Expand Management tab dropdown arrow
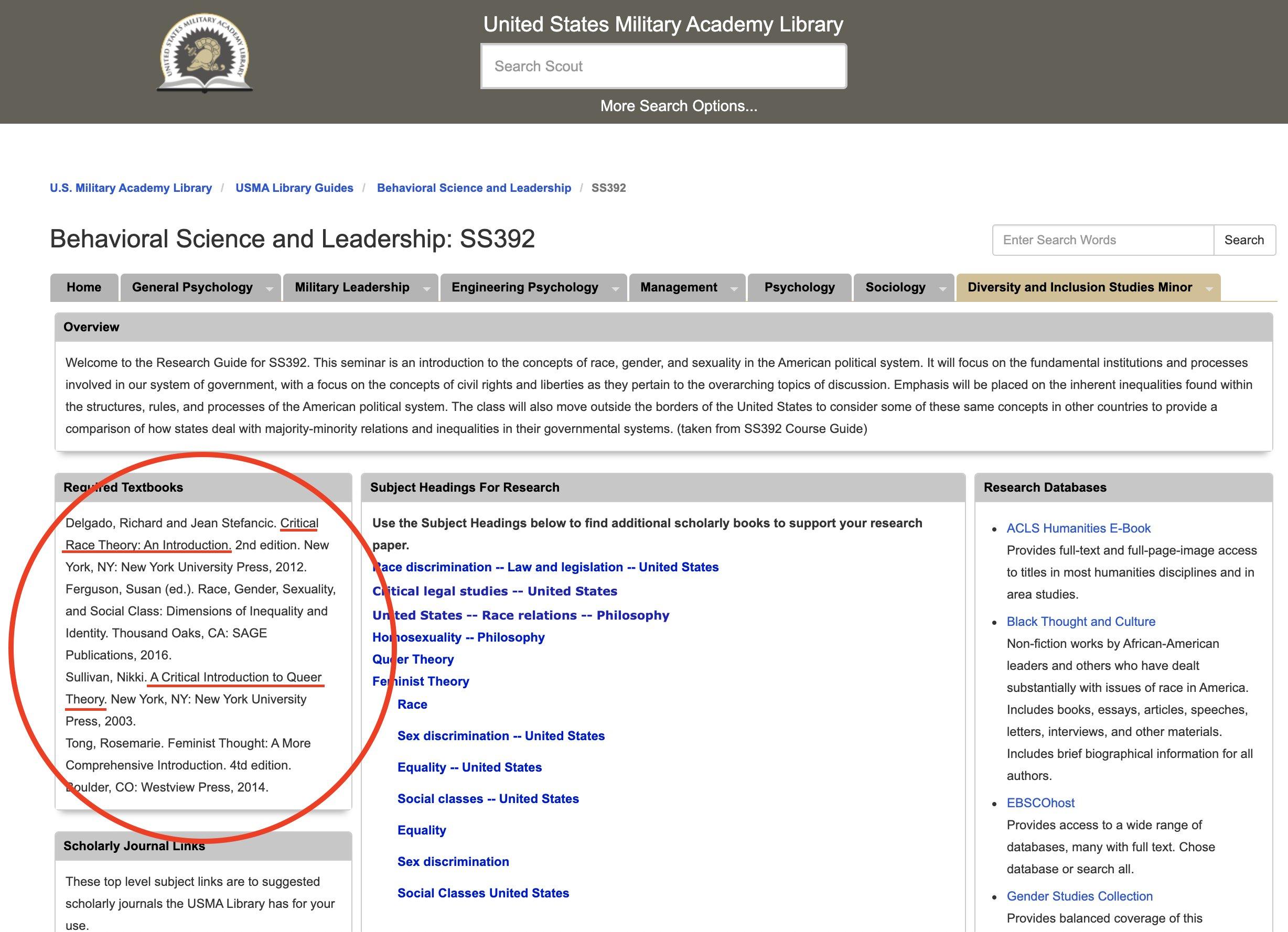 (x=734, y=289)
